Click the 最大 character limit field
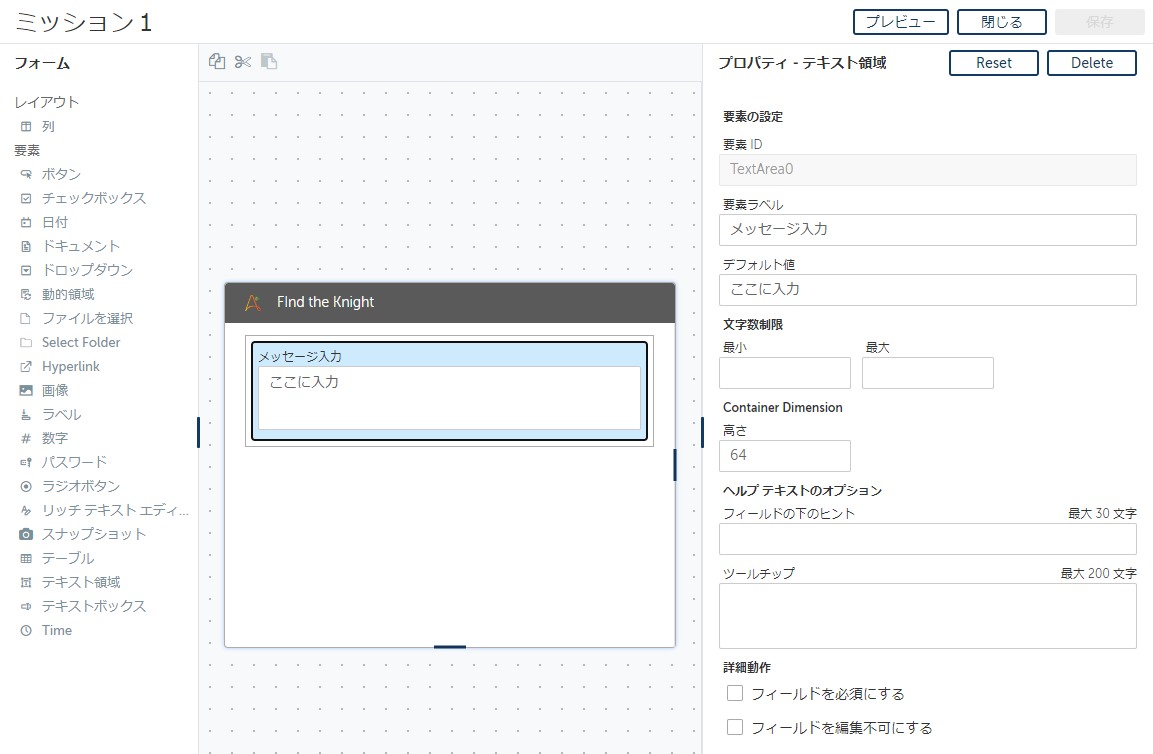Screen dimensions: 1153x754 pos(927,373)
